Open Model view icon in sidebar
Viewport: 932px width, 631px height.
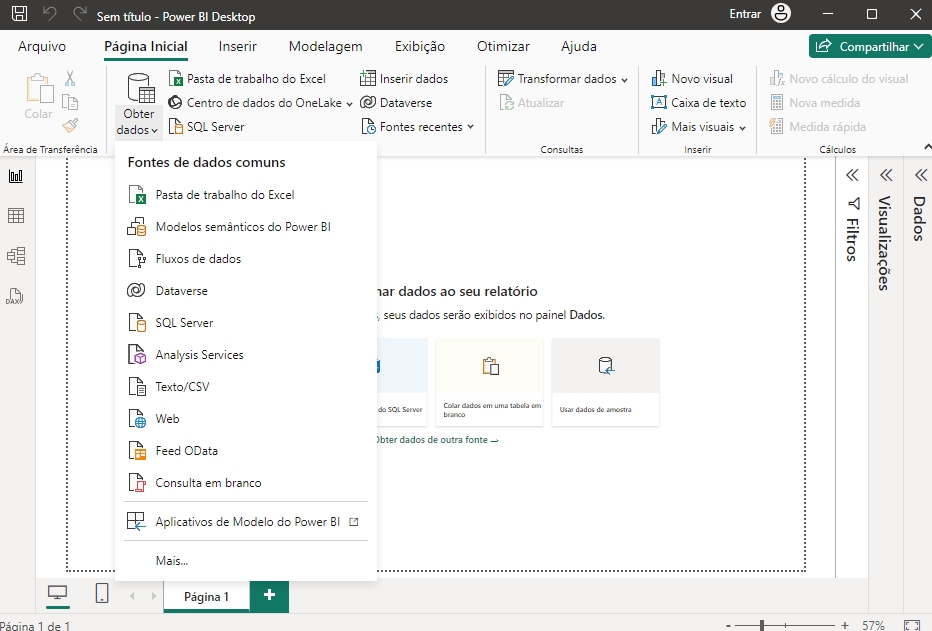[x=16, y=256]
